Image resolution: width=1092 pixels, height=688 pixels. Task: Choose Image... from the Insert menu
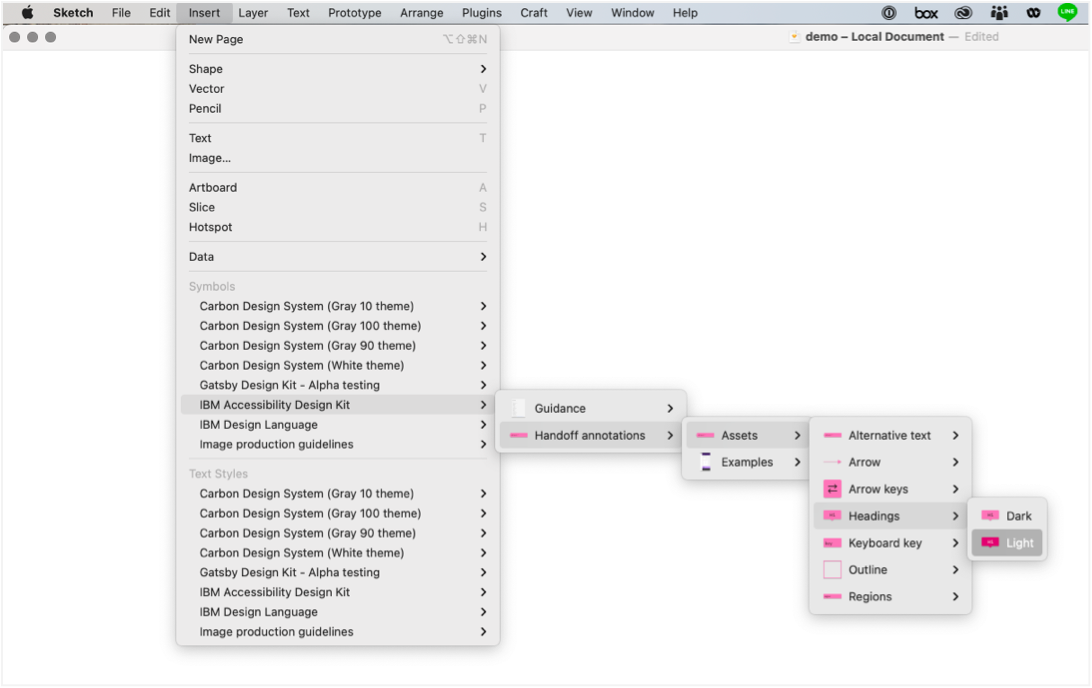[x=210, y=158]
